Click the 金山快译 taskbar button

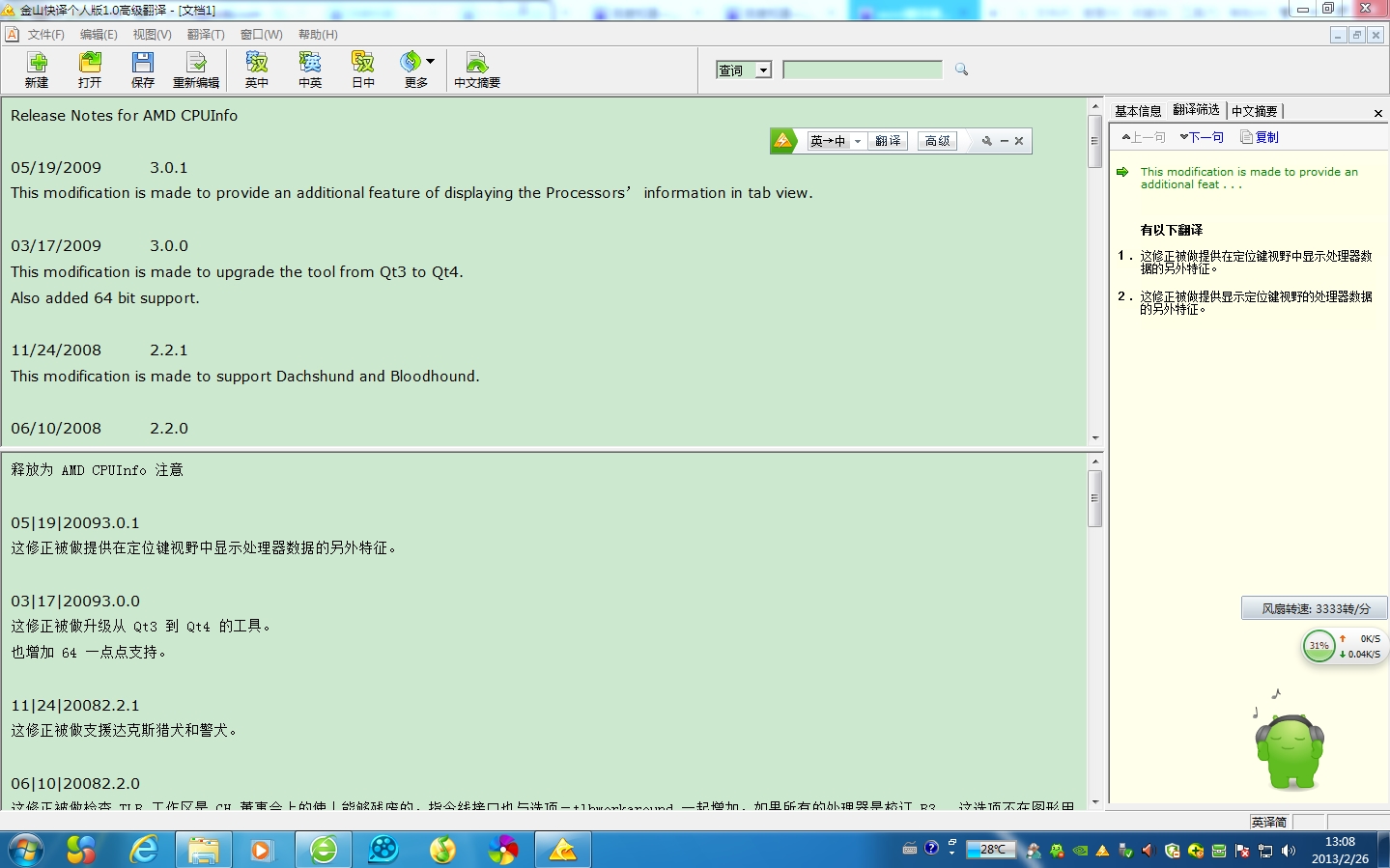click(x=562, y=851)
